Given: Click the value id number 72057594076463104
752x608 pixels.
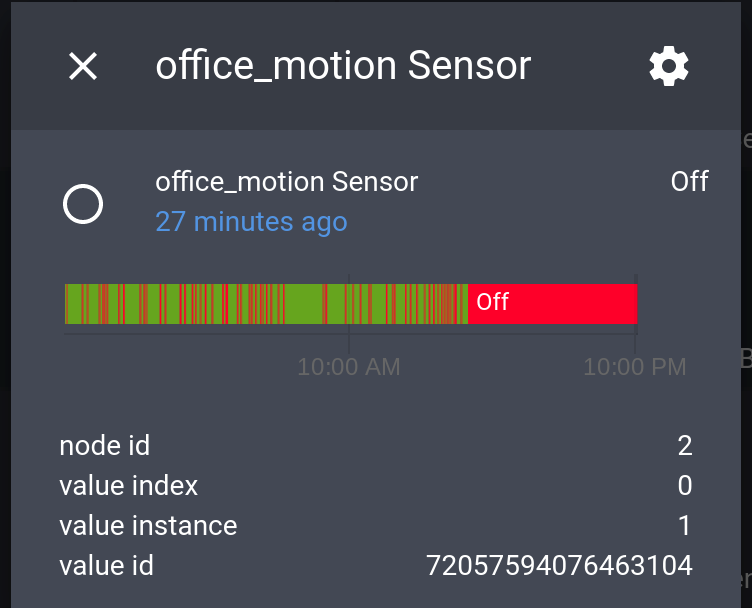Looking at the screenshot, I should pos(559,566).
